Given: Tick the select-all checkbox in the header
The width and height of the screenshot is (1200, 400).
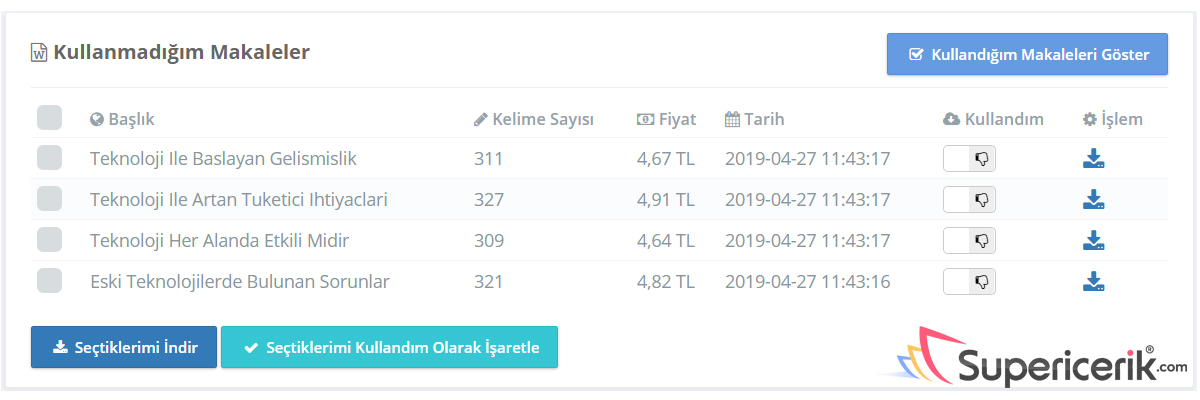Looking at the screenshot, I should 49,118.
